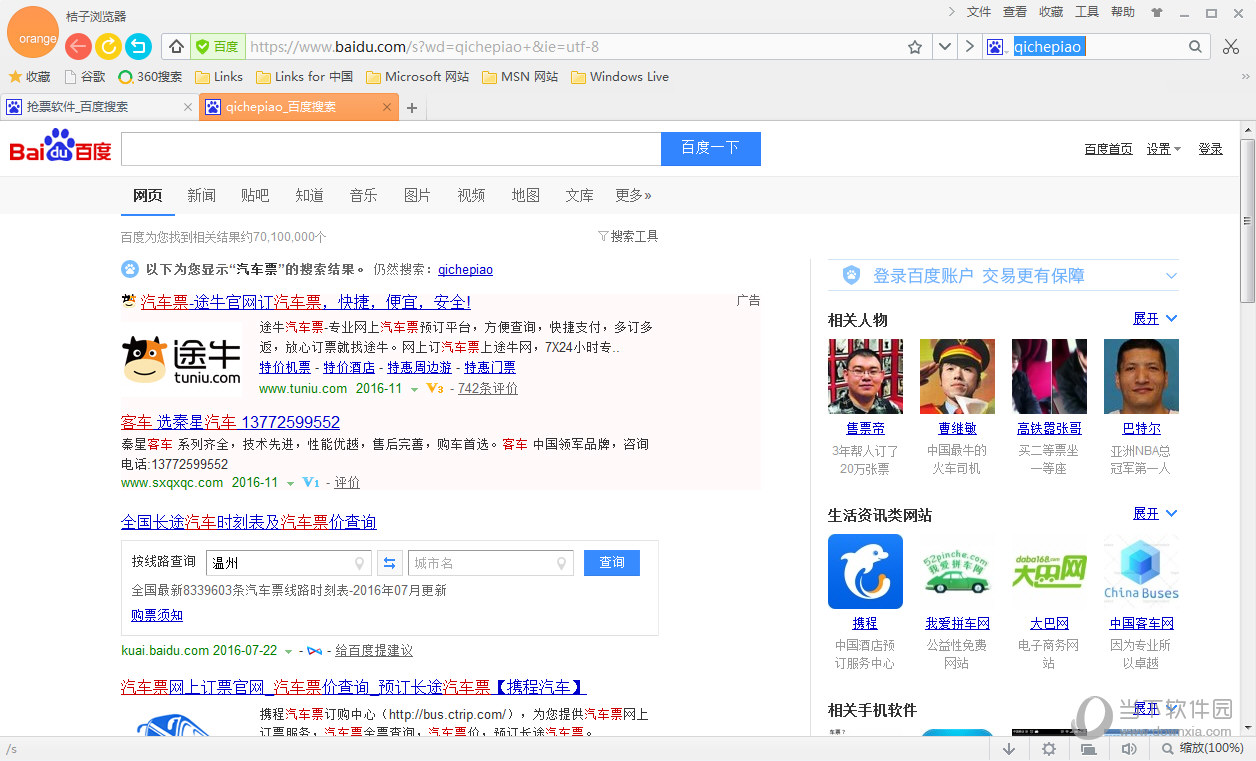
Task: Navigate back with the red back arrow
Action: pyautogui.click(x=77, y=46)
